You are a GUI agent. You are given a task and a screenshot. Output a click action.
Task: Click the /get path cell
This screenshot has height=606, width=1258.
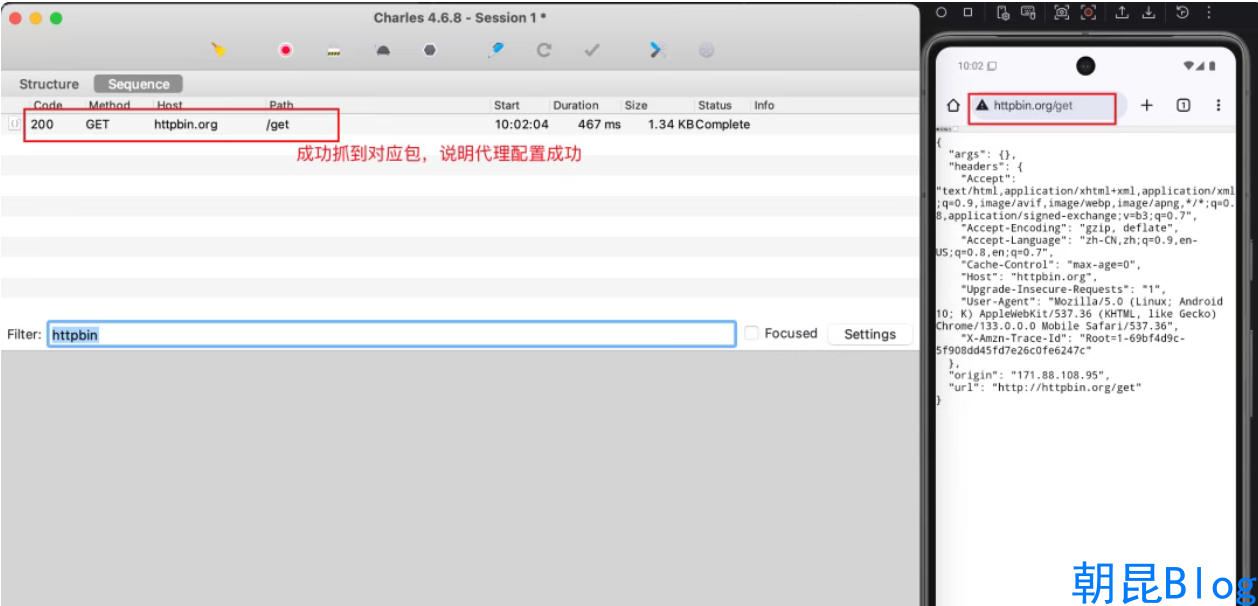coord(278,125)
